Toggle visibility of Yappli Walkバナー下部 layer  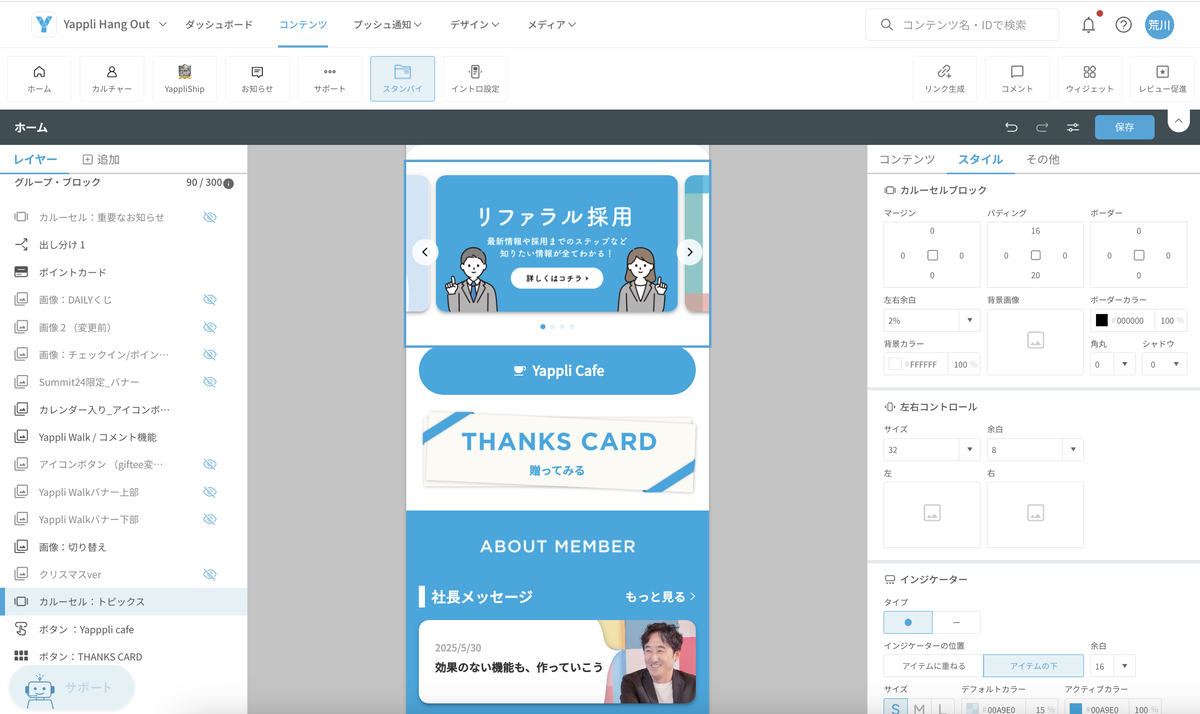pyautogui.click(x=210, y=519)
